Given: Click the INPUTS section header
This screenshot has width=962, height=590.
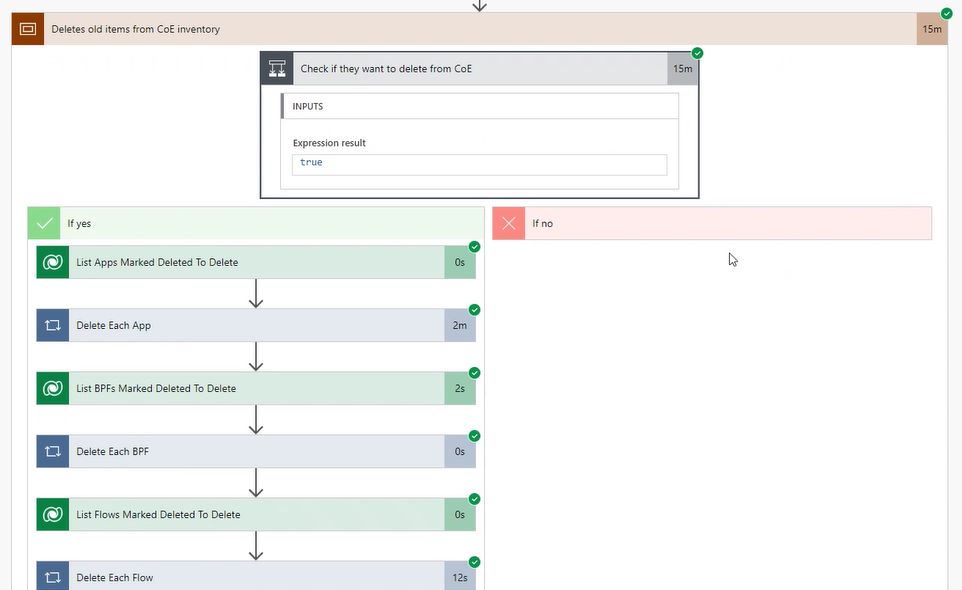Looking at the screenshot, I should [x=480, y=106].
